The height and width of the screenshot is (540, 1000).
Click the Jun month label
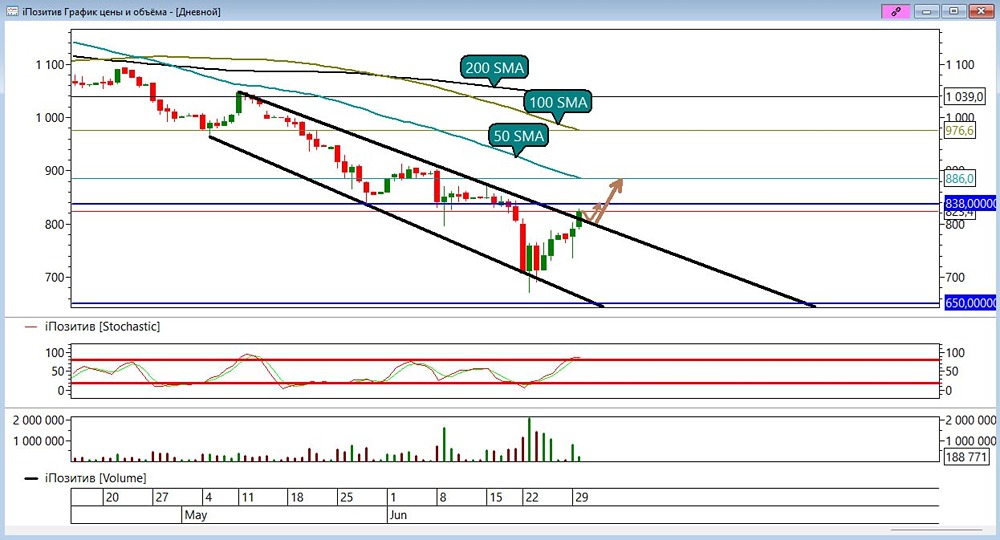click(398, 514)
